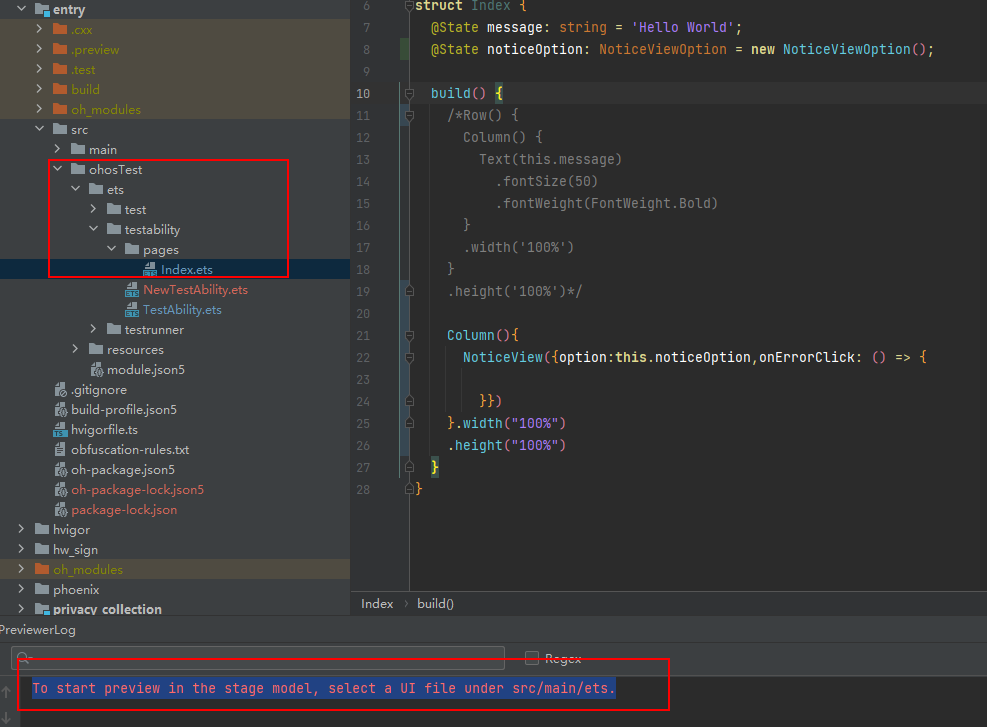Fold the build() method at line 10
The image size is (987, 727).
(409, 94)
